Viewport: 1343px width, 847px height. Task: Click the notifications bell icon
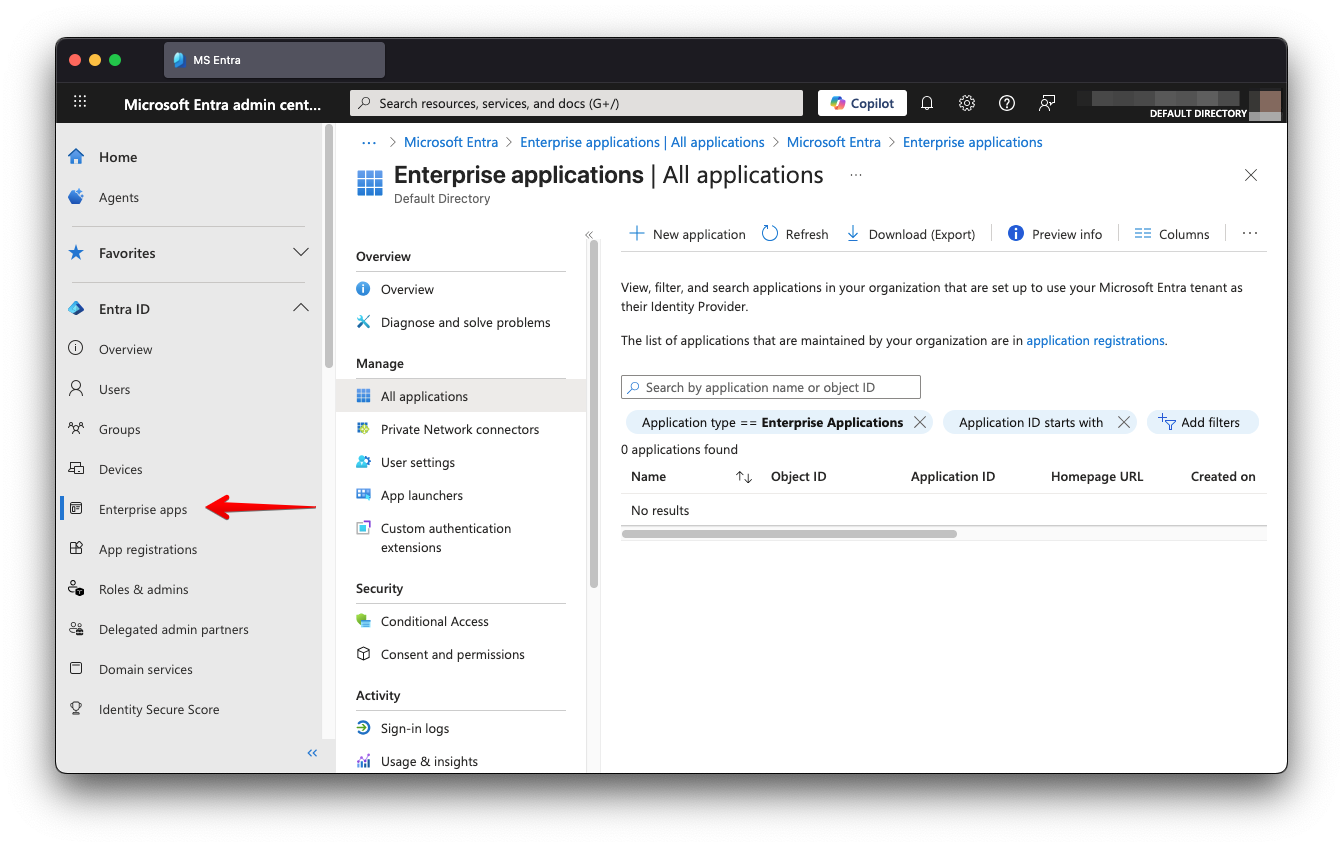click(x=927, y=103)
